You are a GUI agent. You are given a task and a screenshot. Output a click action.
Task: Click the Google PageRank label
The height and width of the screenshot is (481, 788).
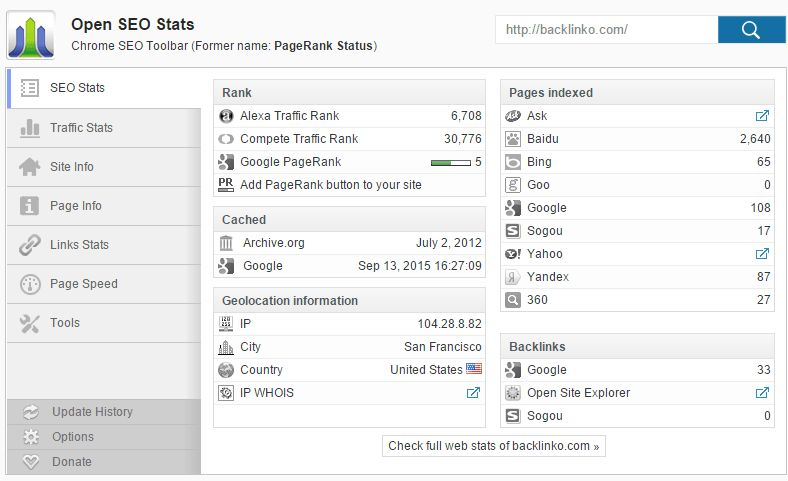click(290, 162)
